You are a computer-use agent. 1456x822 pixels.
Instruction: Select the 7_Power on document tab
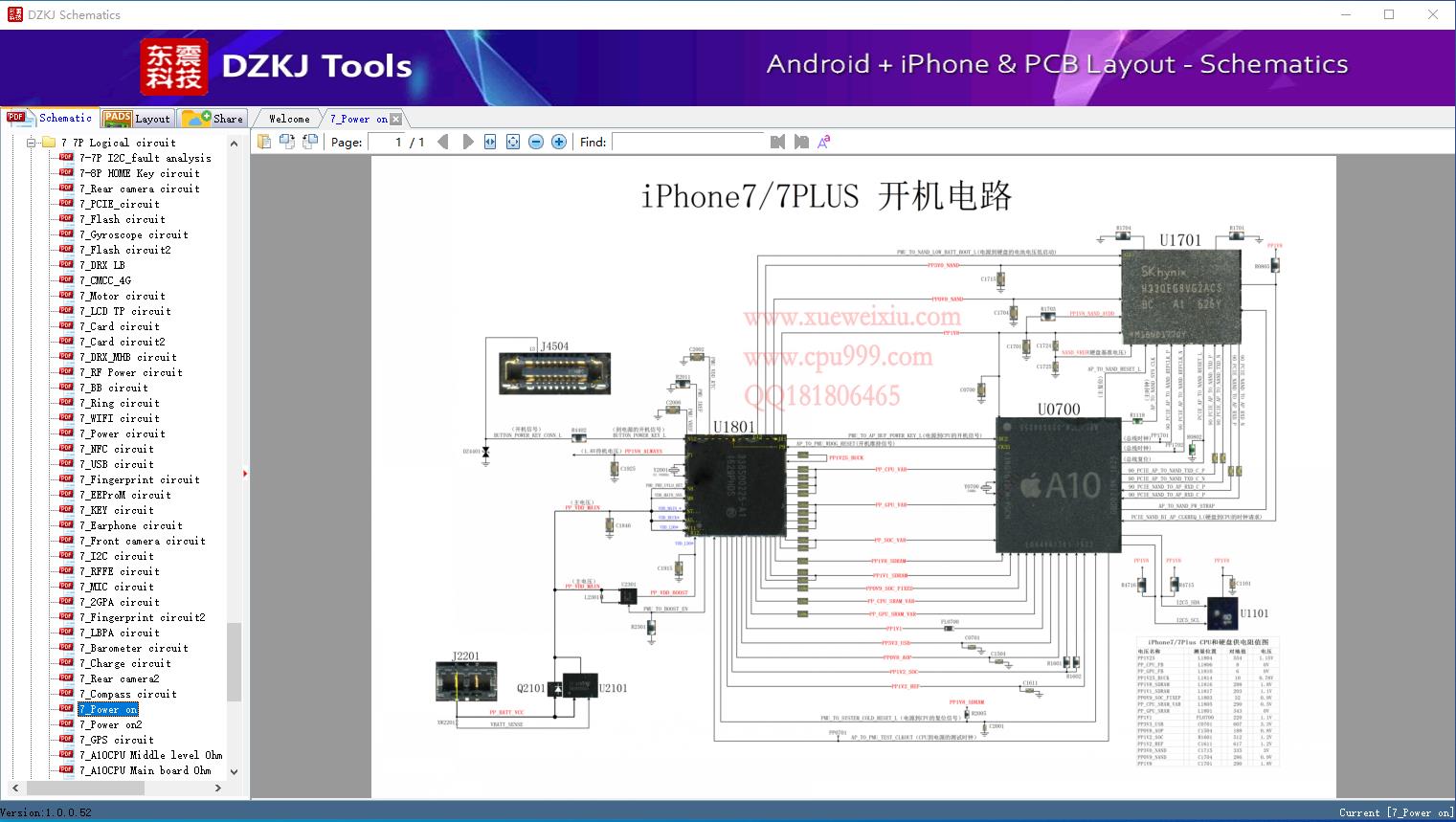pyautogui.click(x=358, y=119)
